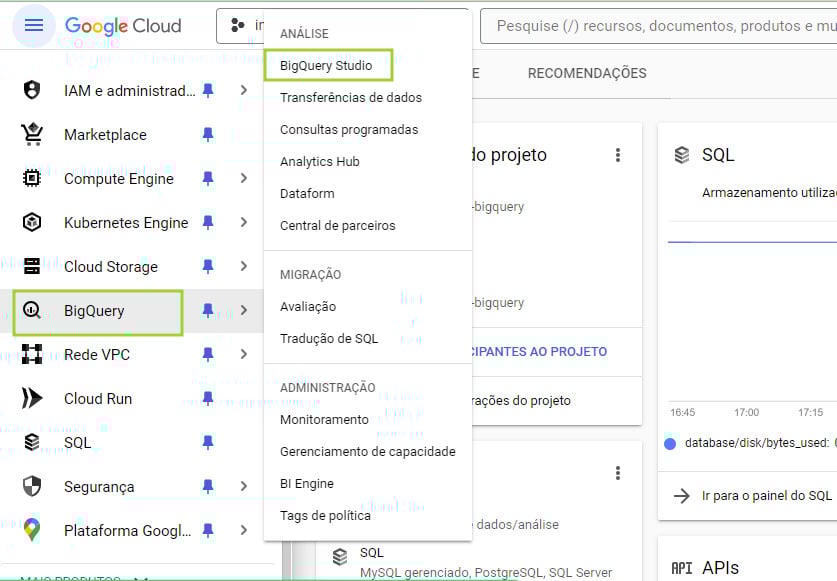Open the lower card three-dot menu
The width and height of the screenshot is (837, 581).
[618, 473]
